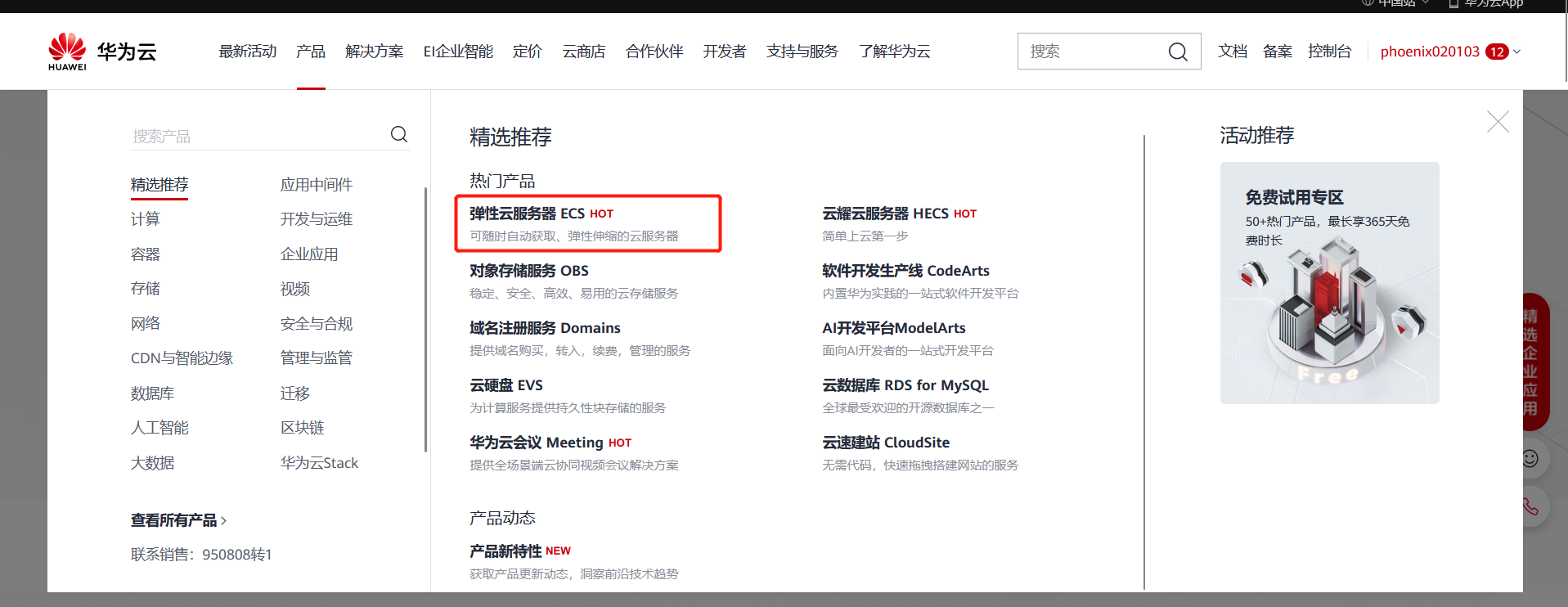Click the phone contact icon on right edge

[x=1530, y=506]
